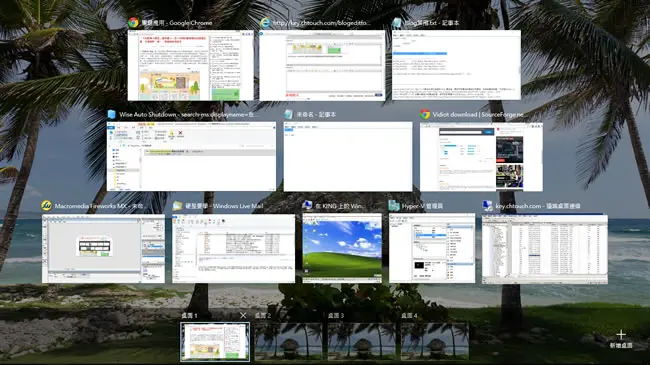Click the Windows Live Mail icon
Image resolution: width=650 pixels, height=365 pixels.
pos(177,206)
